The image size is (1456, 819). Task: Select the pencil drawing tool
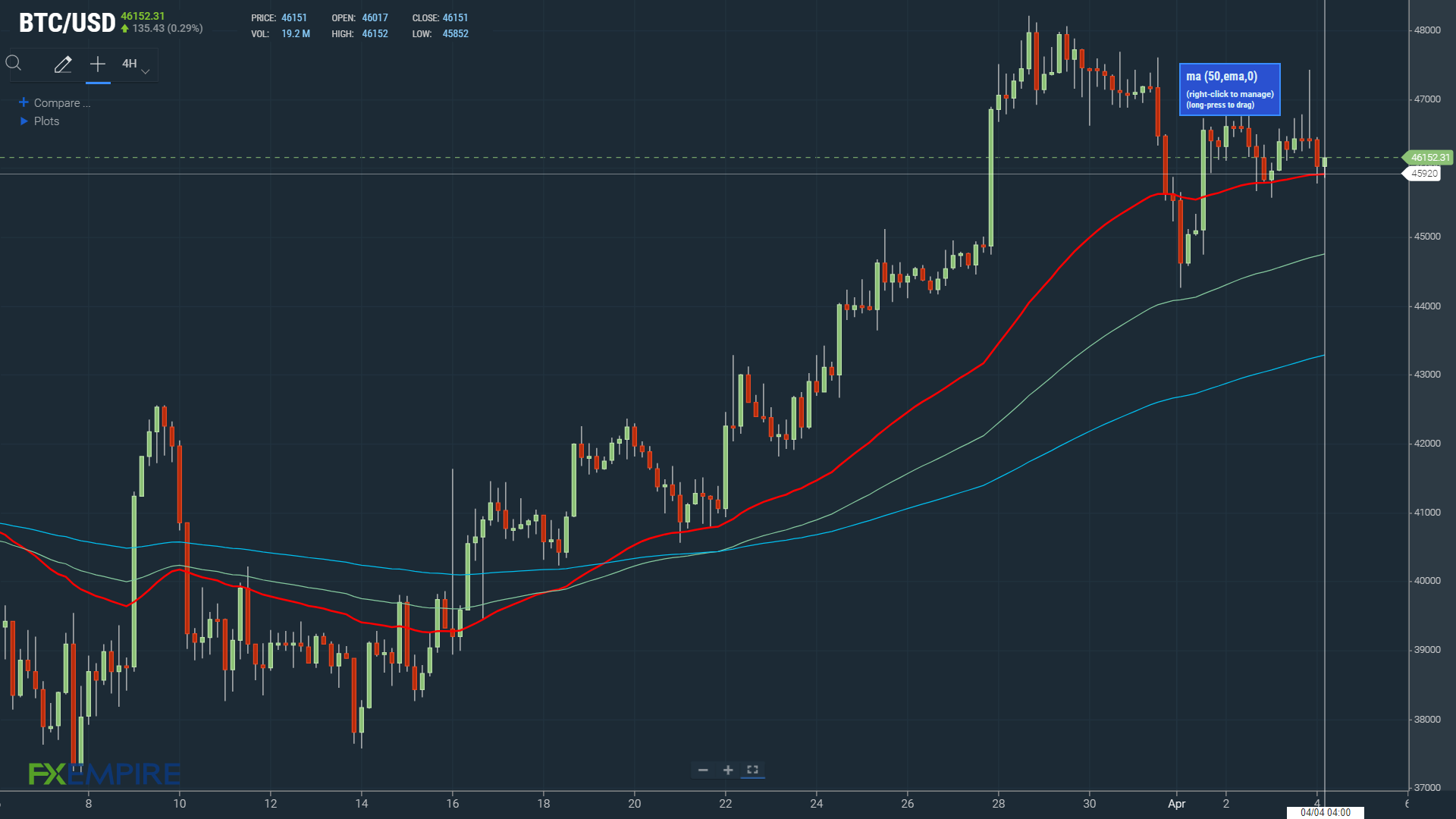[x=63, y=64]
